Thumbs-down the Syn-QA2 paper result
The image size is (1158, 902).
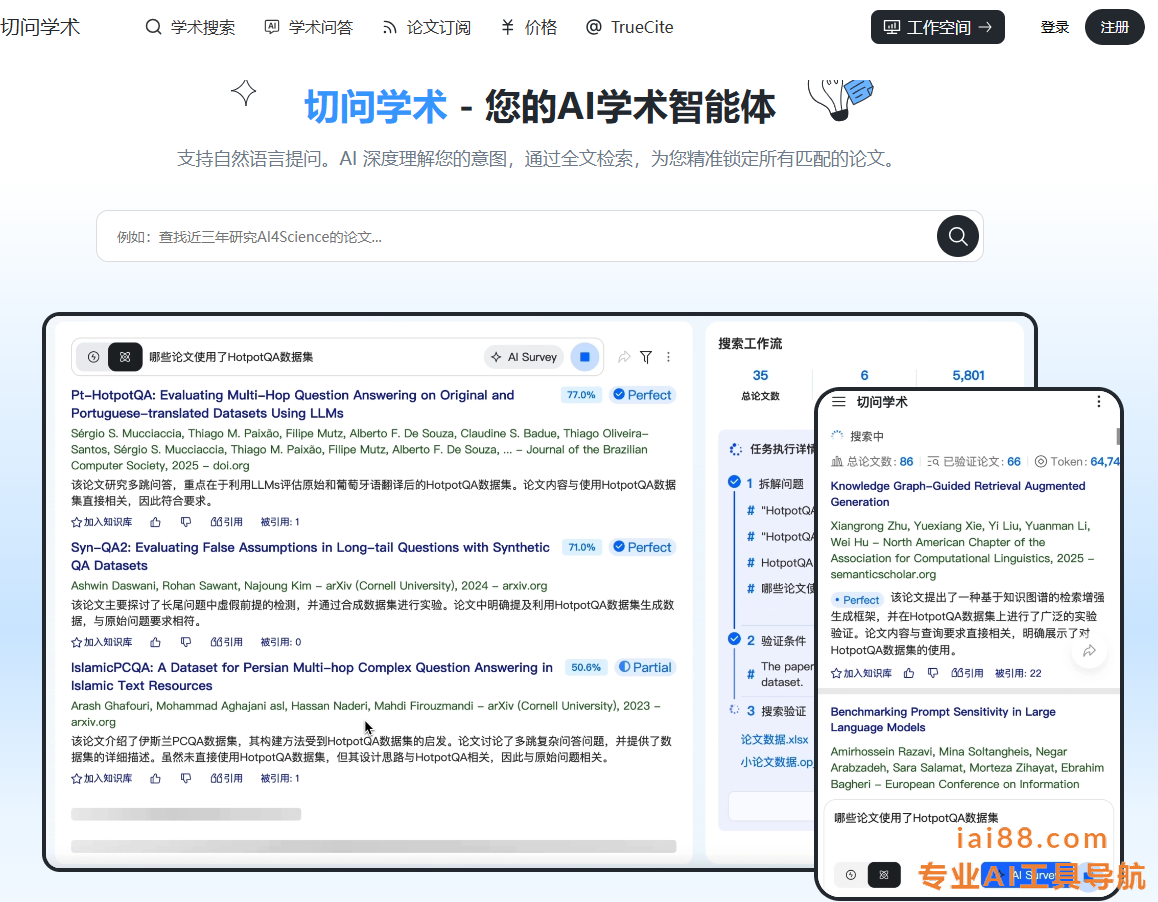(185, 642)
